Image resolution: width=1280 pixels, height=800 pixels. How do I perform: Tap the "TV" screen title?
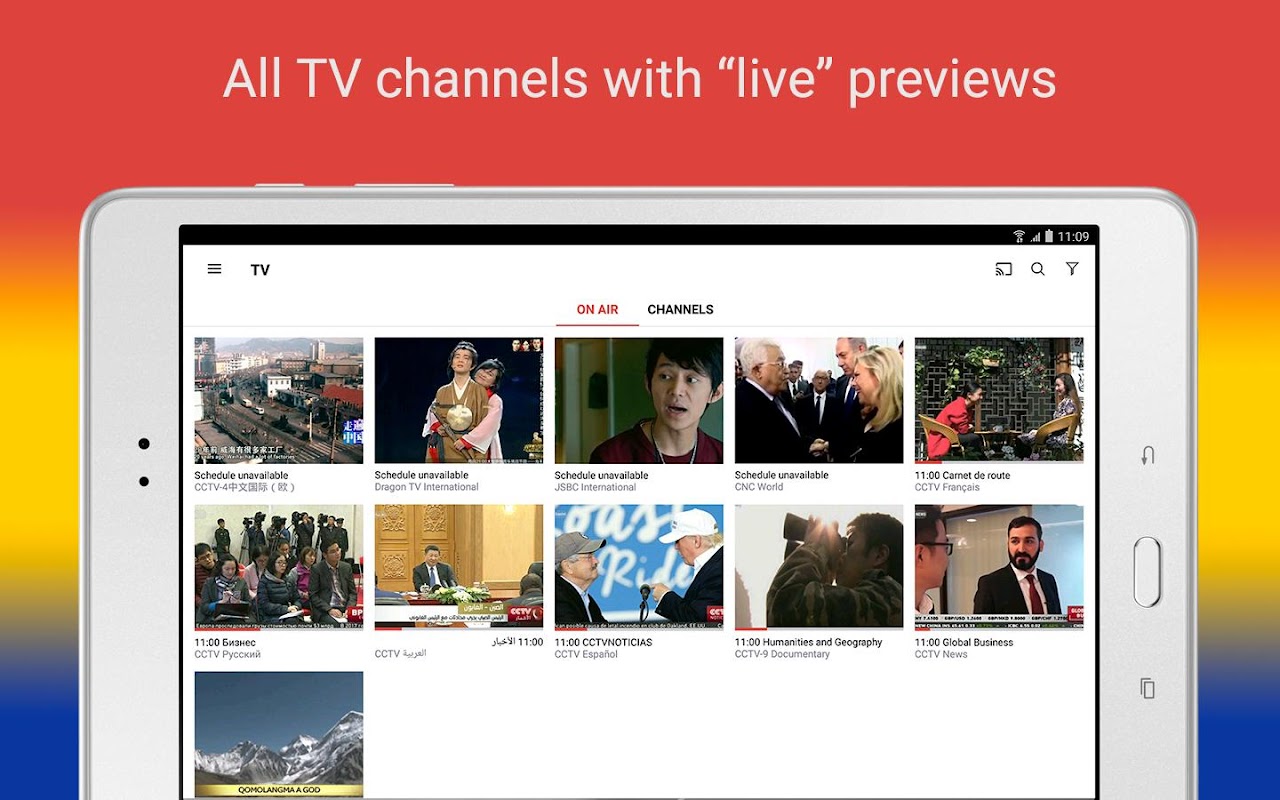pos(260,270)
